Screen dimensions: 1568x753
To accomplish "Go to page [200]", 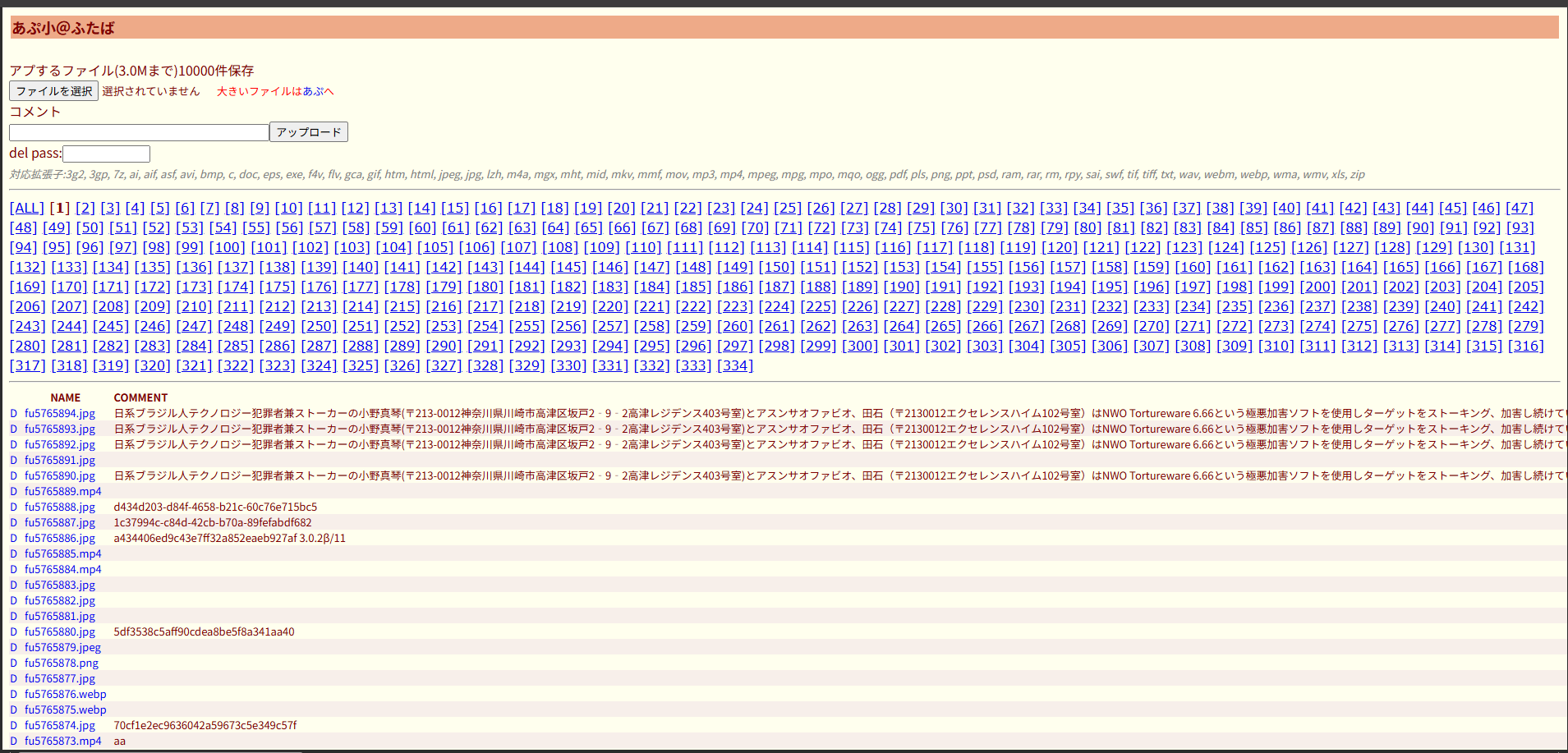I will tap(1317, 287).
